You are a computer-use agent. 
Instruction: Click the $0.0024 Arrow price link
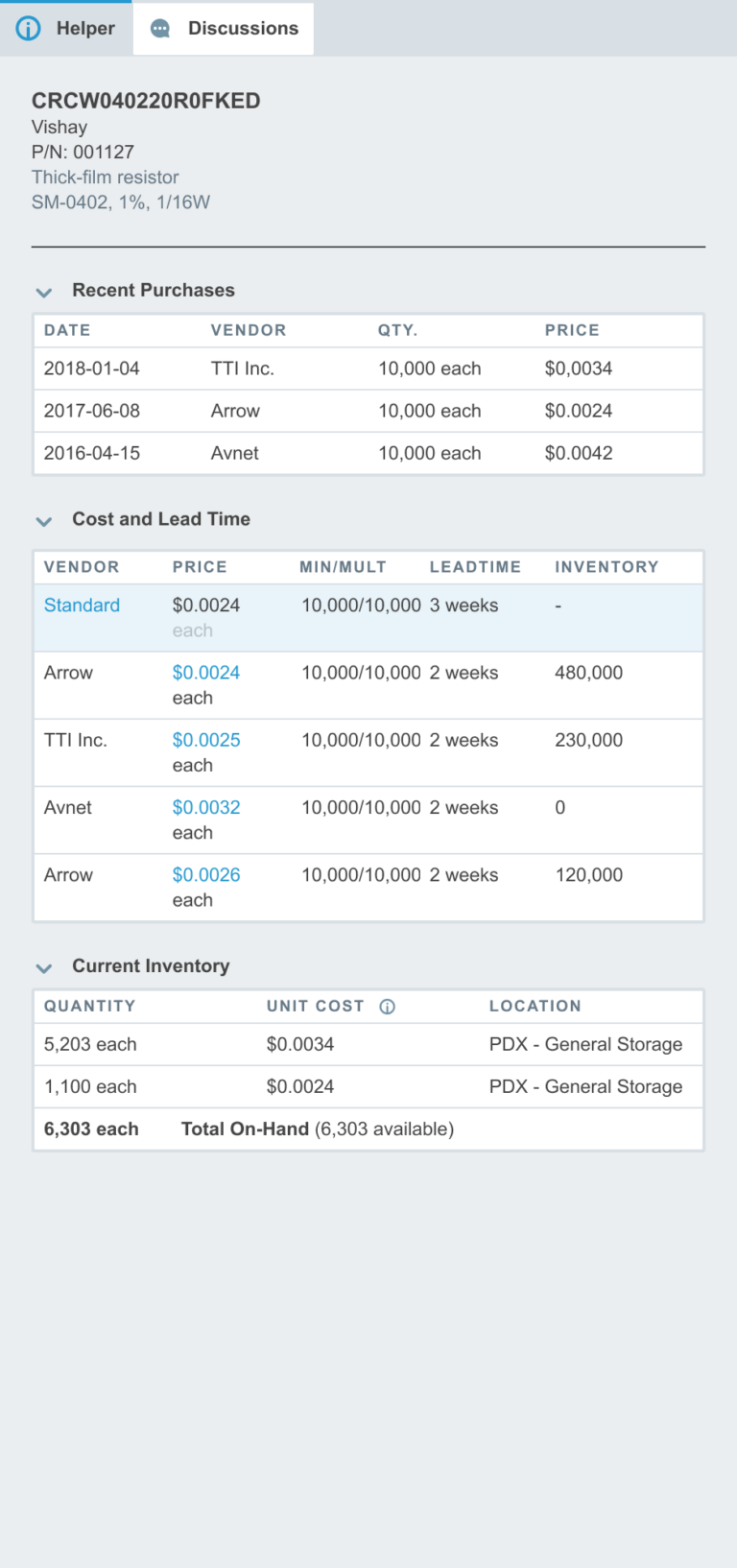tap(206, 673)
